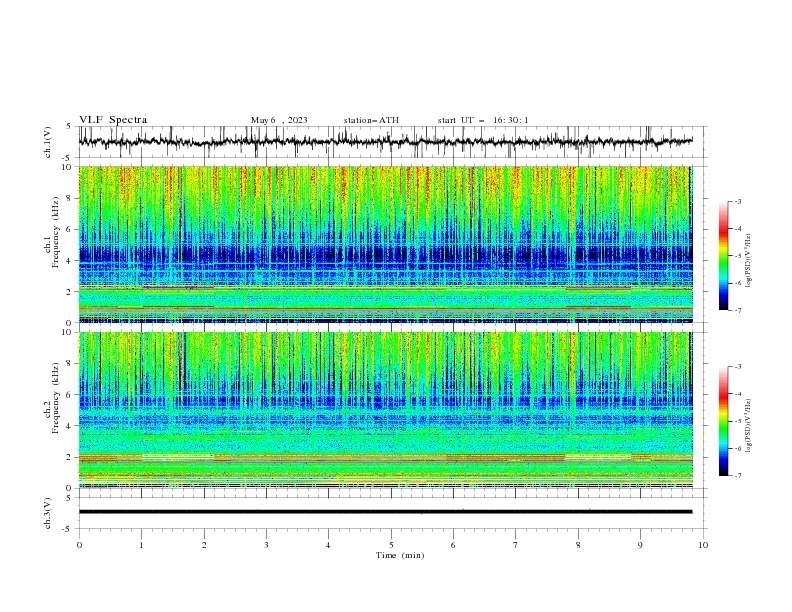Screen dimensions: 792x612
Task: Click the "4" kHz tick on ch.1 frequency axis
Action: coord(70,261)
